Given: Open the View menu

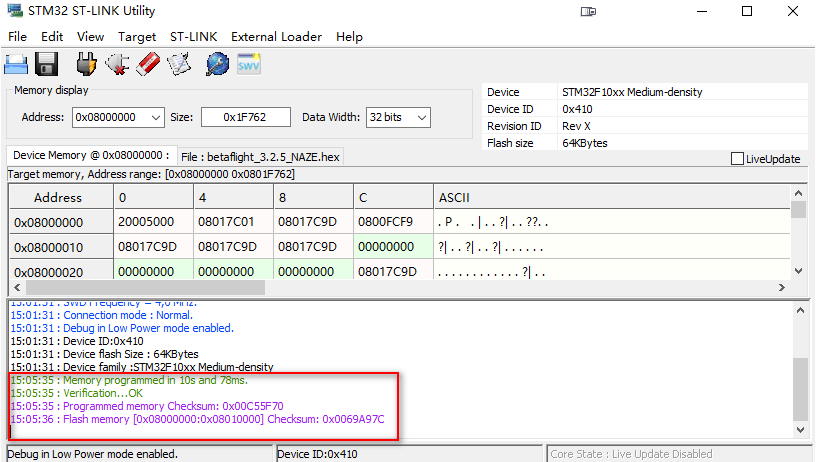Looking at the screenshot, I should pos(91,37).
